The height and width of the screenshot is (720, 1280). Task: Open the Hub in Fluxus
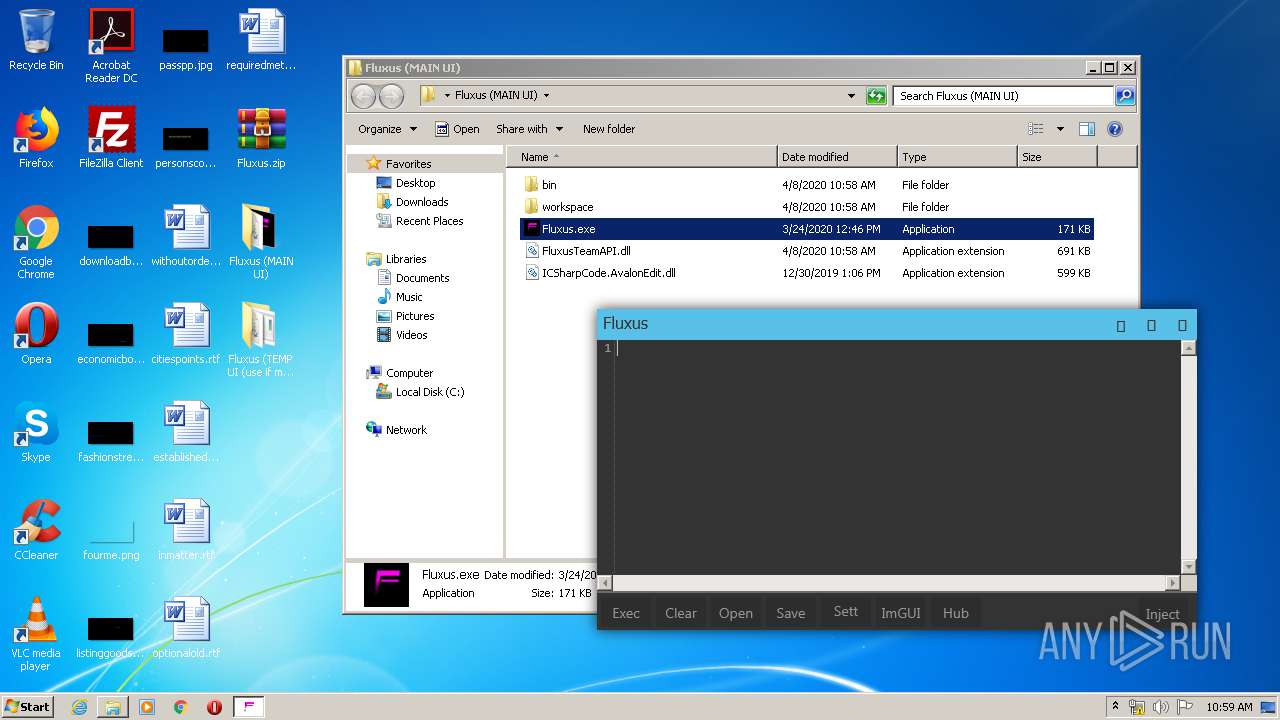(x=956, y=613)
